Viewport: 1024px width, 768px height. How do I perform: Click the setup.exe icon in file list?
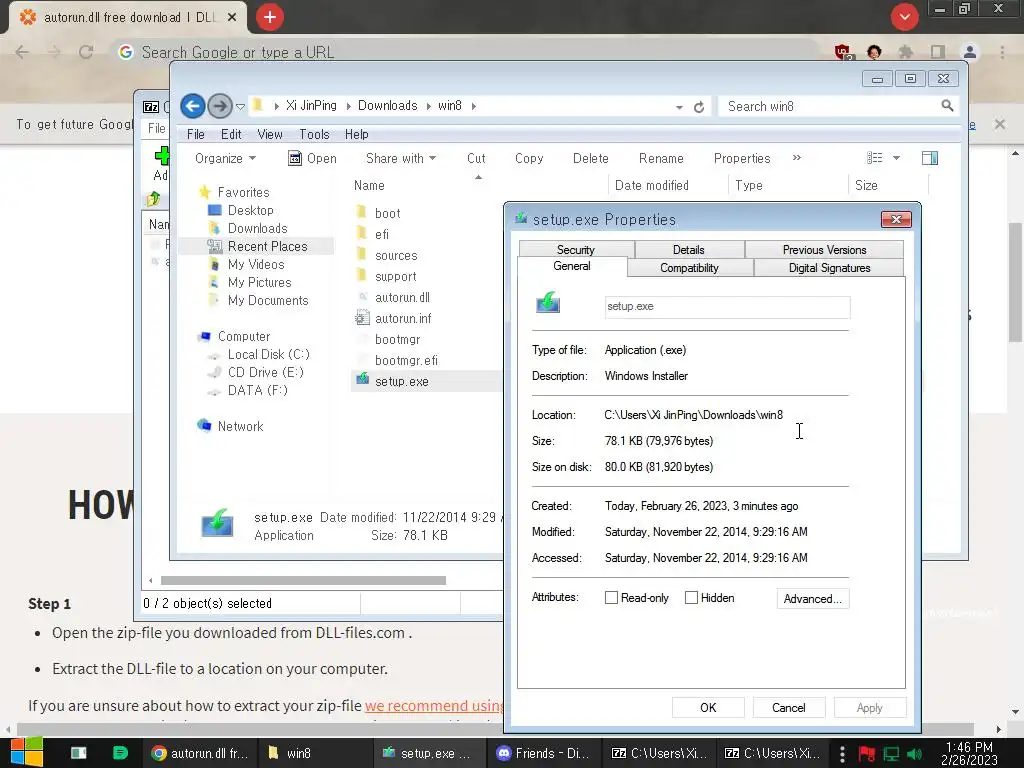tap(362, 379)
